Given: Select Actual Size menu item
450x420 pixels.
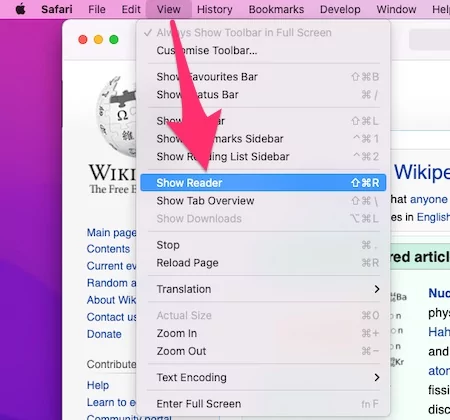Looking at the screenshot, I should tap(263, 315).
